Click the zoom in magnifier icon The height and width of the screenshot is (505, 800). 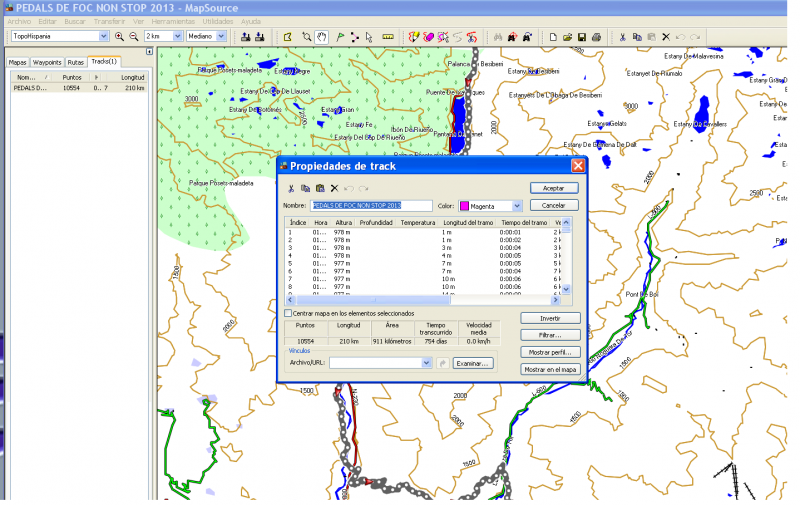[120, 36]
